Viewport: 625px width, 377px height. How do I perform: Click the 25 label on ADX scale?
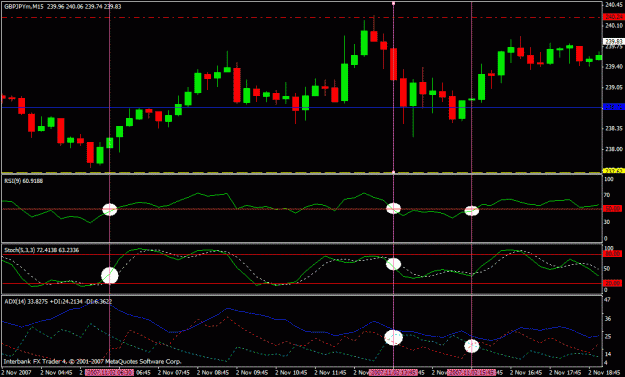click(607, 337)
